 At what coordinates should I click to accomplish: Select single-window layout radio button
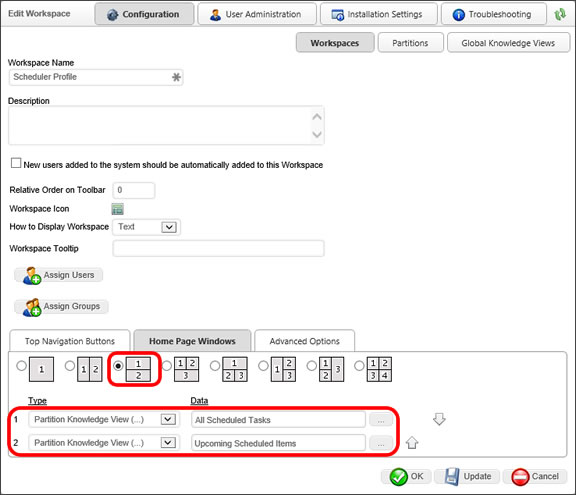(21, 366)
